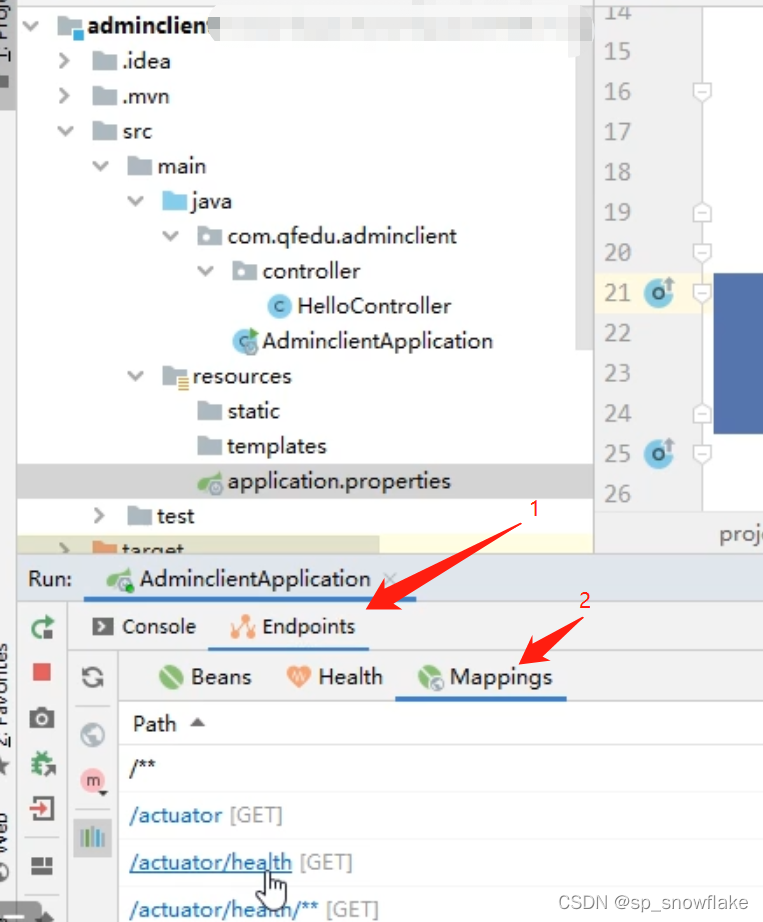The image size is (763, 922).
Task: Select the resources folder icon
Action: click(x=175, y=377)
